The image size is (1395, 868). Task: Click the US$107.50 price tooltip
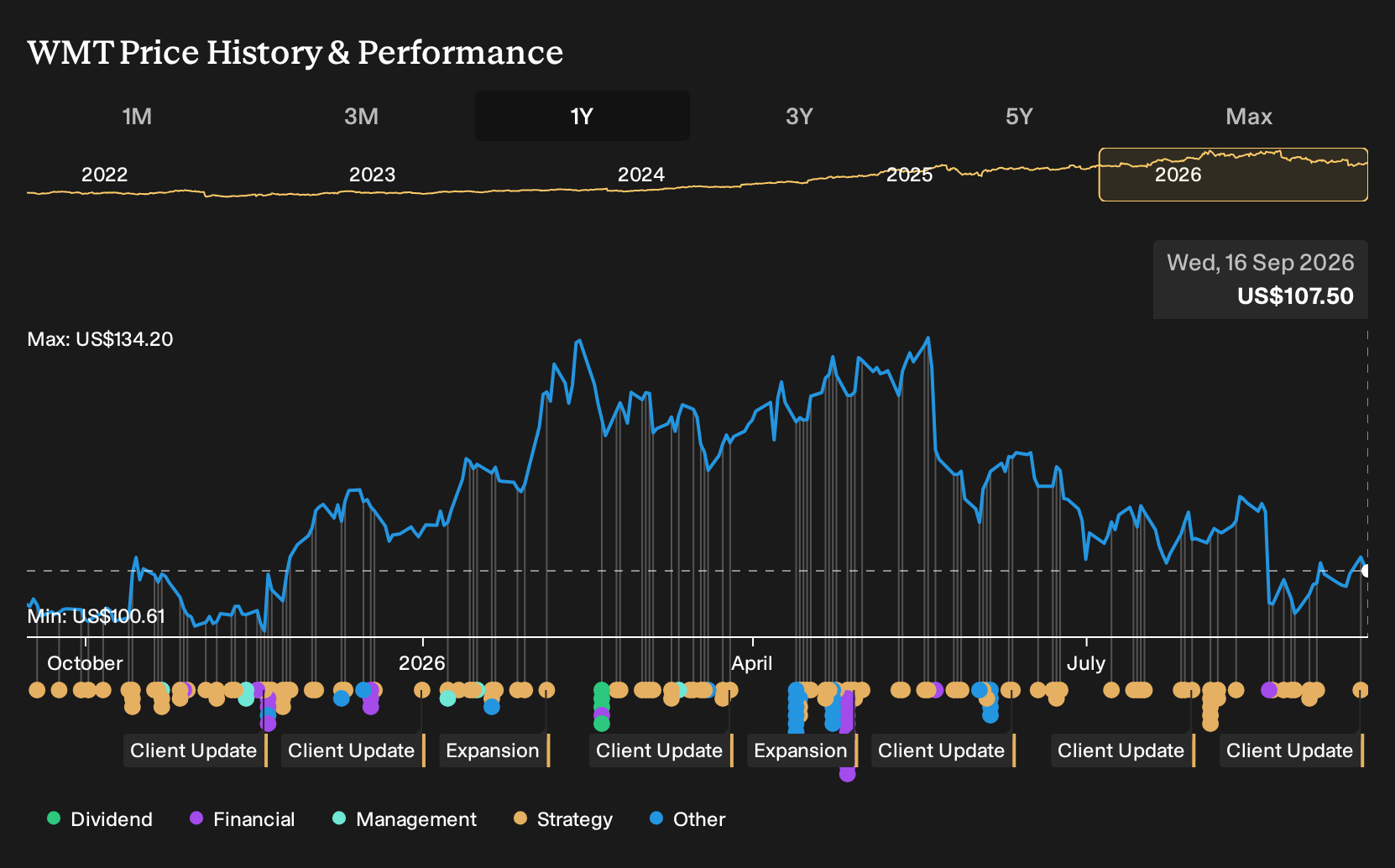(1295, 296)
